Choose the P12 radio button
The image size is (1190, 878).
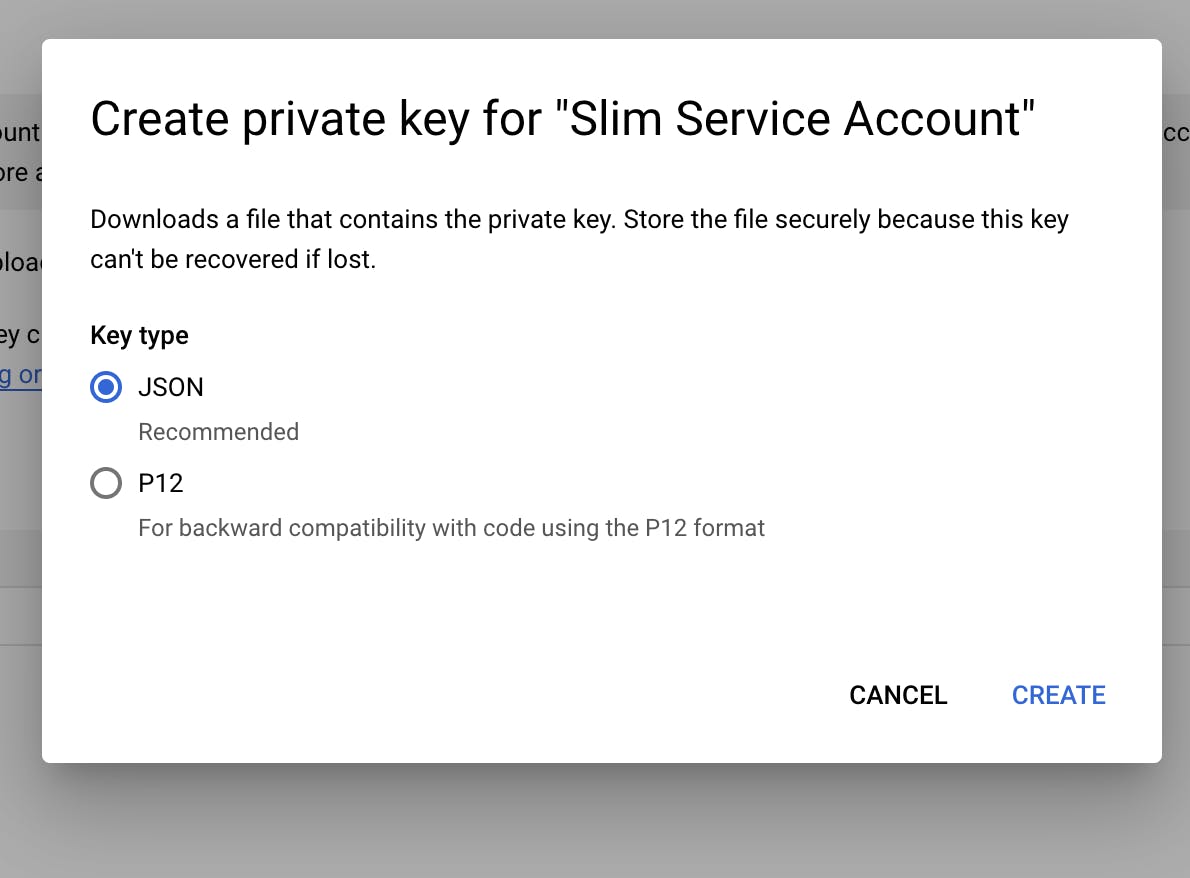(x=106, y=484)
